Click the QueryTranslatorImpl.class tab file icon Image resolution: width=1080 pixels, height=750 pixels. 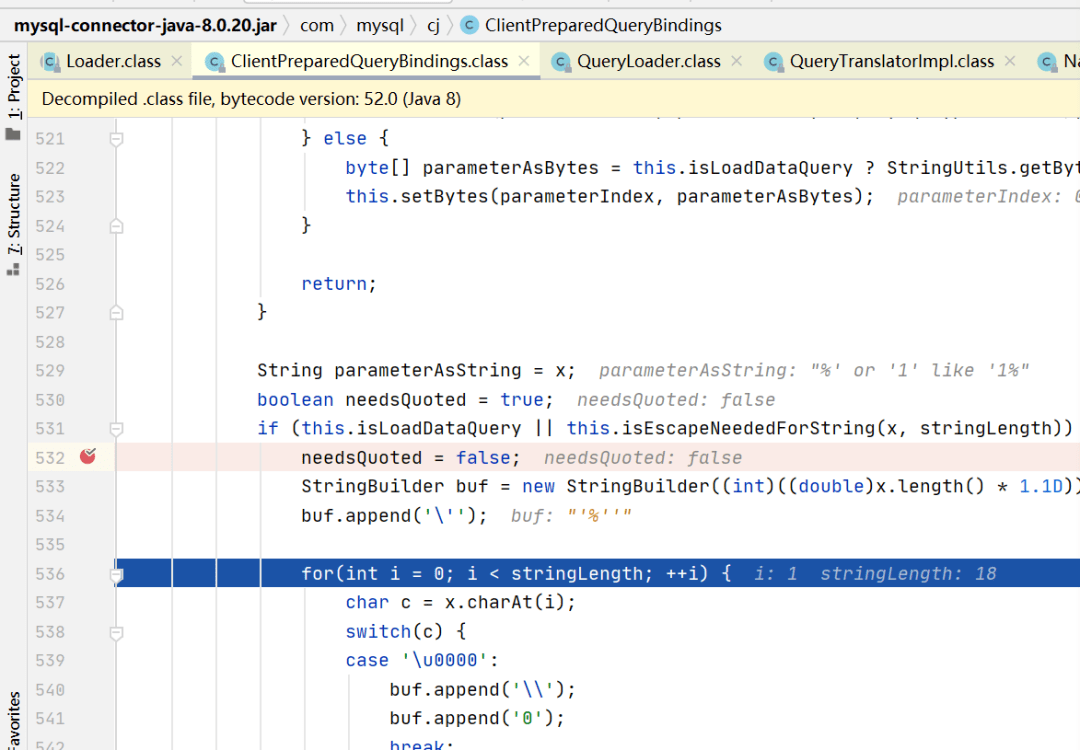(x=773, y=62)
